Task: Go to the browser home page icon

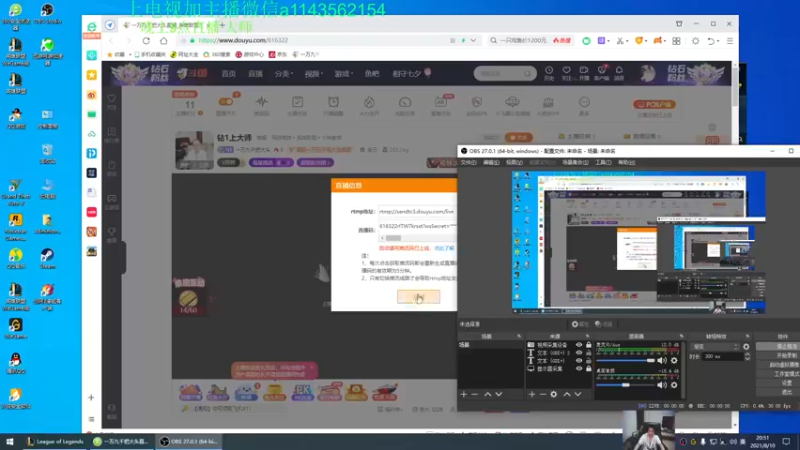Action: 163,40
